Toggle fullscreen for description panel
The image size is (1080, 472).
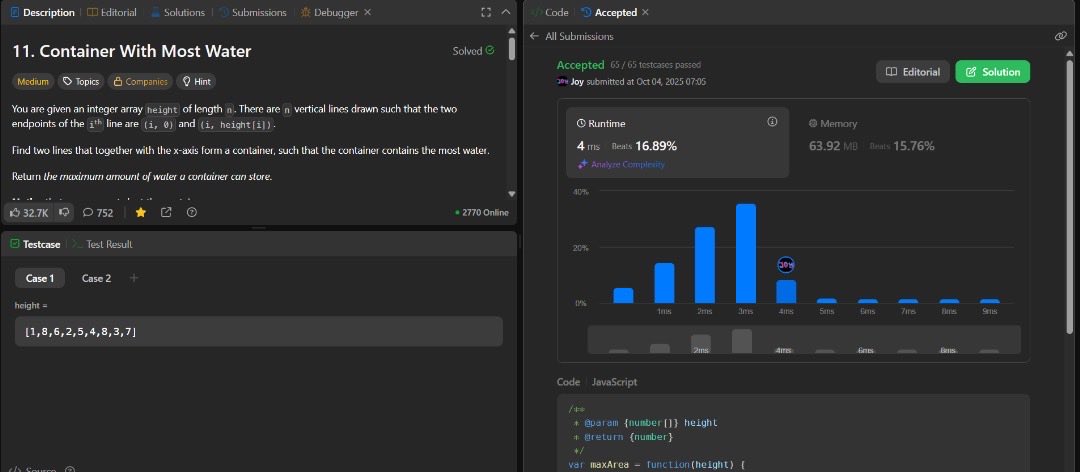tap(486, 12)
